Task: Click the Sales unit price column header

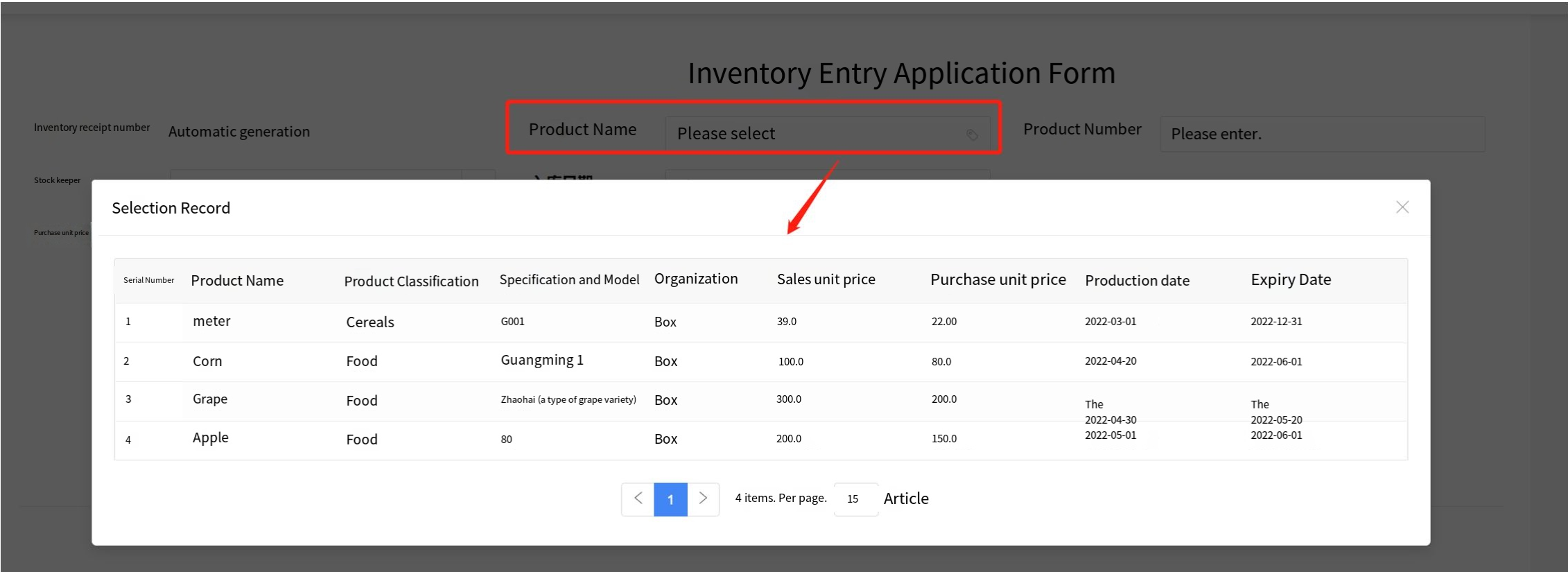Action: [826, 279]
